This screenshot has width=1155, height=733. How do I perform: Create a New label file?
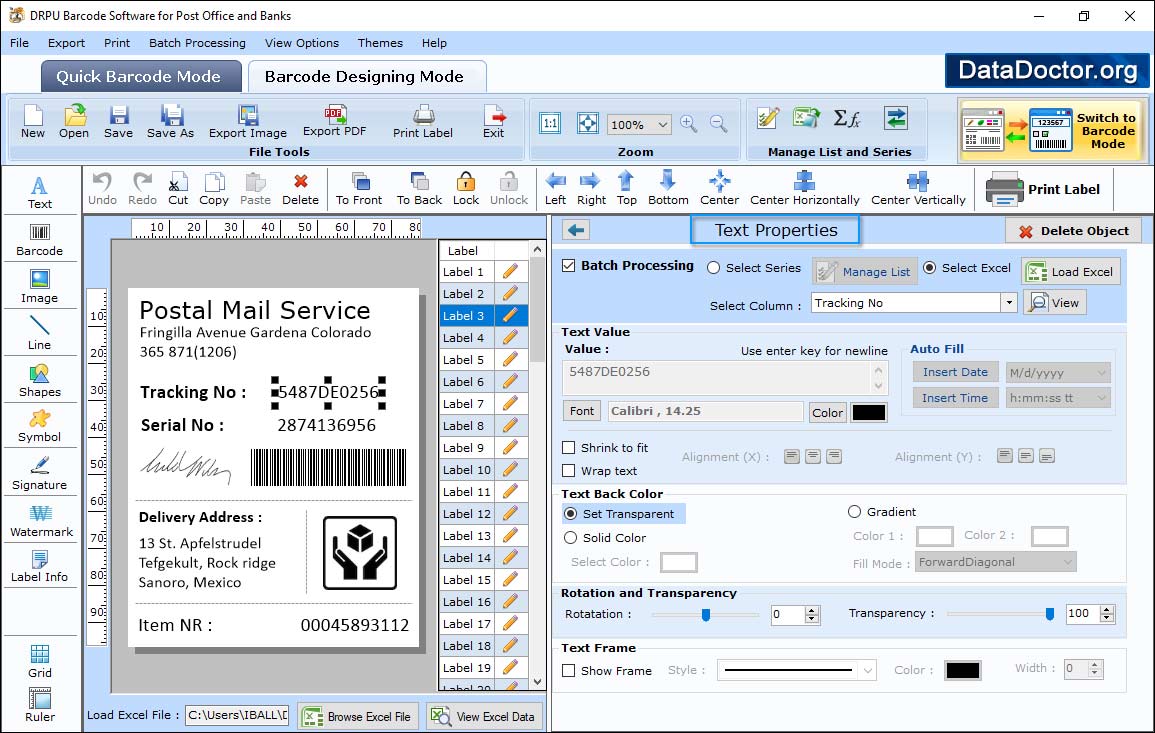(x=32, y=122)
